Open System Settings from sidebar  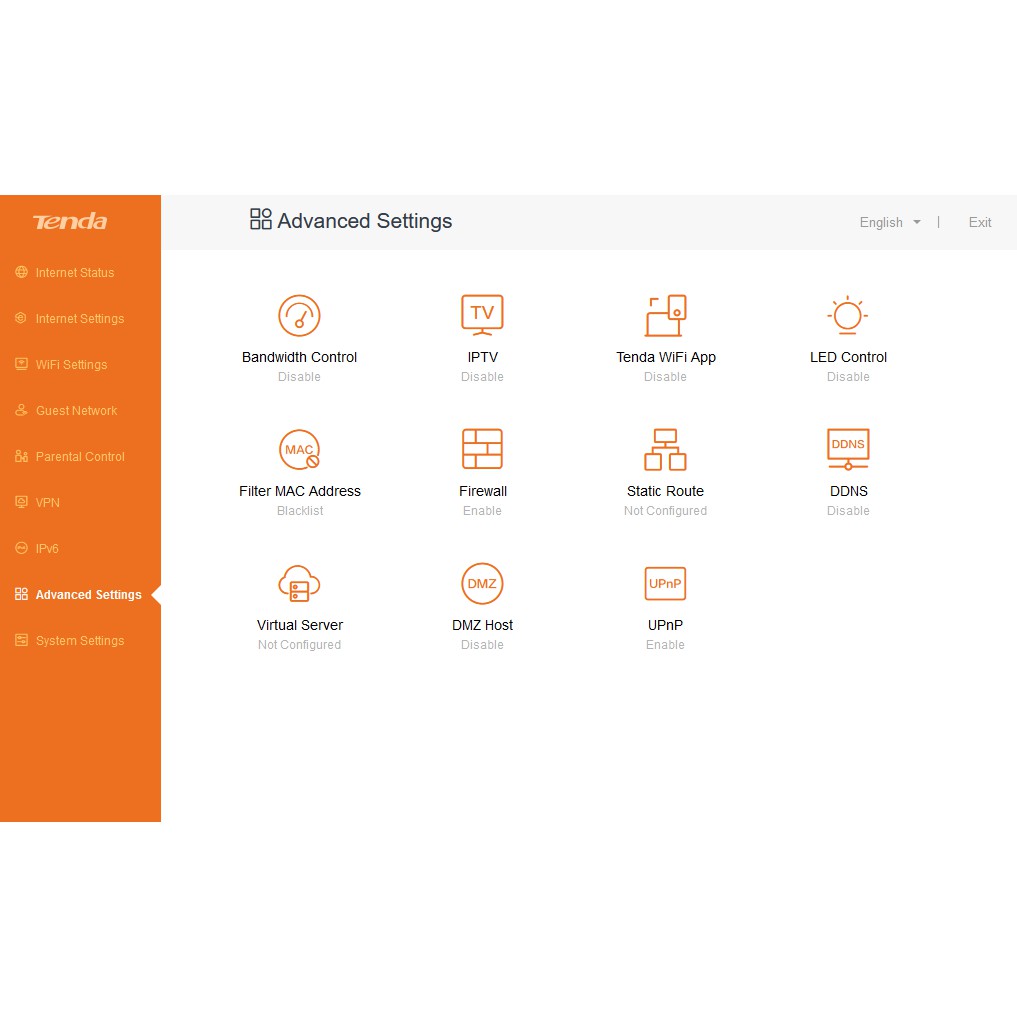80,641
